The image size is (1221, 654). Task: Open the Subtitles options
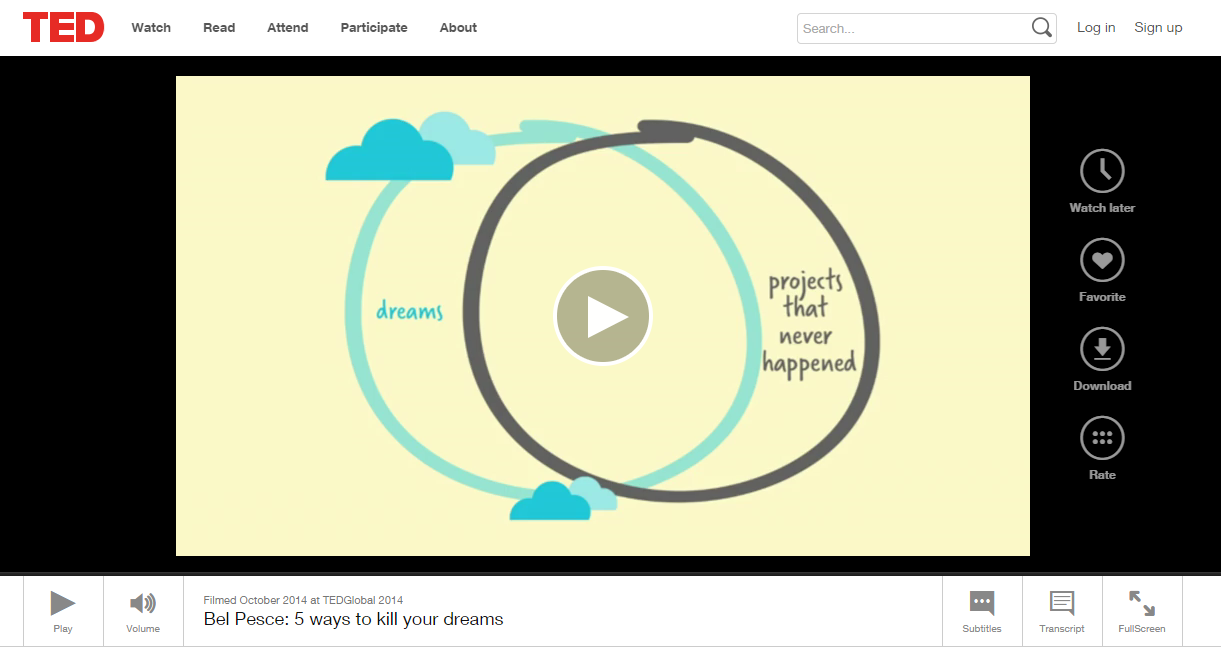(x=982, y=611)
